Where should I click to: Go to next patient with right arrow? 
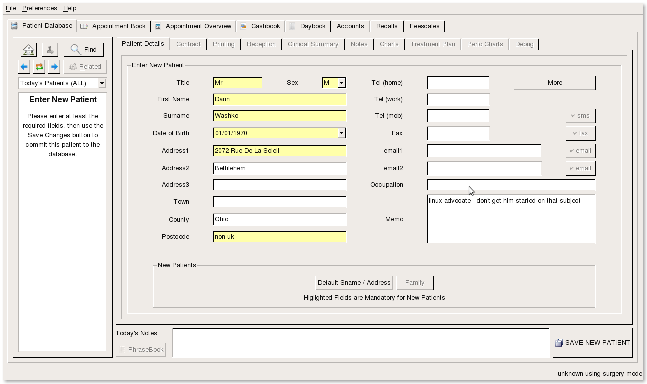coord(54,66)
